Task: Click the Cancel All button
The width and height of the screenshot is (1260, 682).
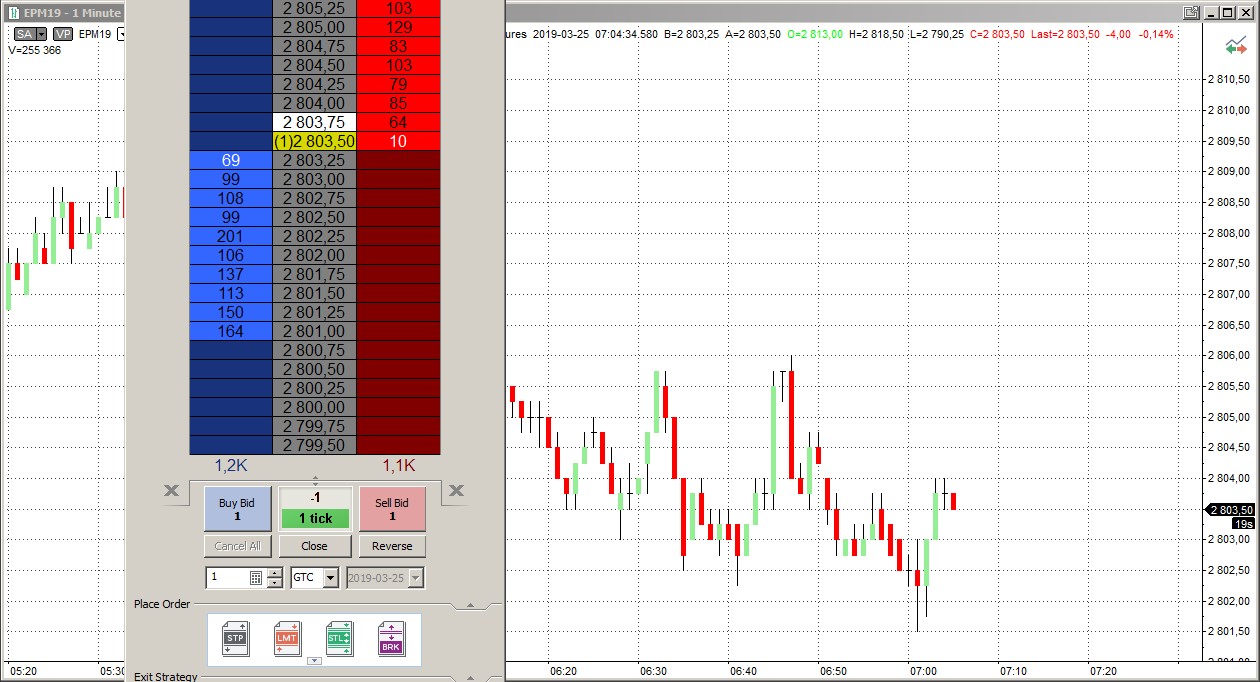Action: pos(238,546)
